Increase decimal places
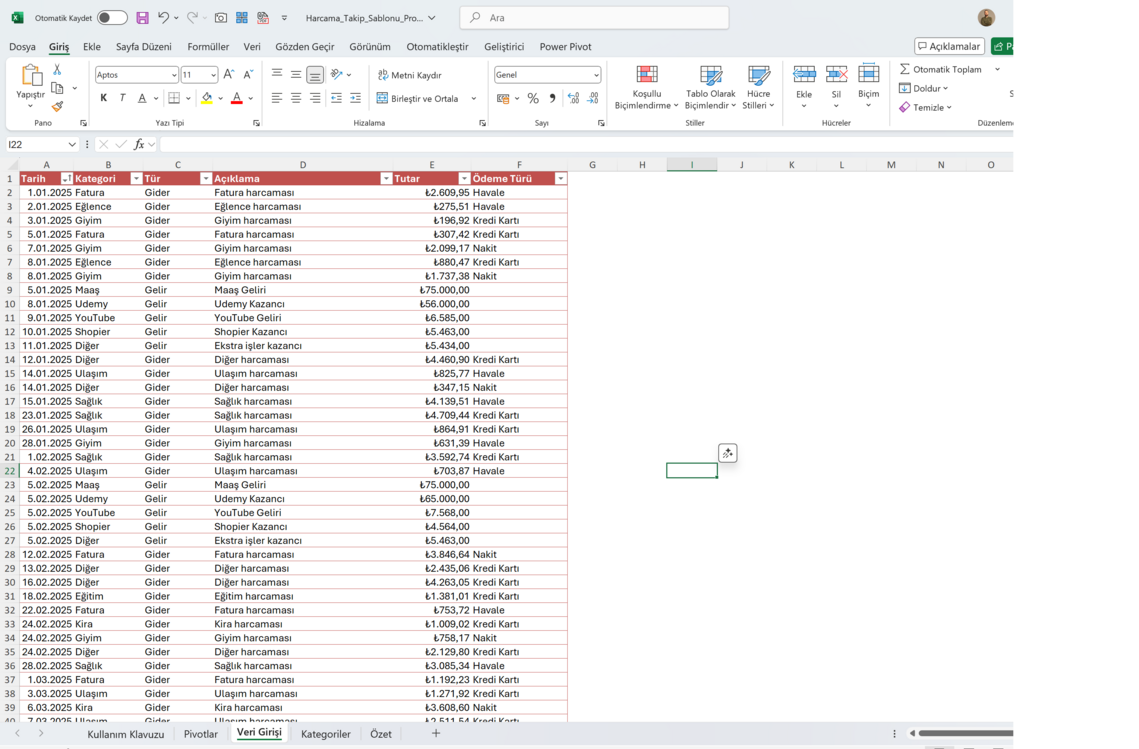Screen dimensions: 1139x749 (x=573, y=98)
